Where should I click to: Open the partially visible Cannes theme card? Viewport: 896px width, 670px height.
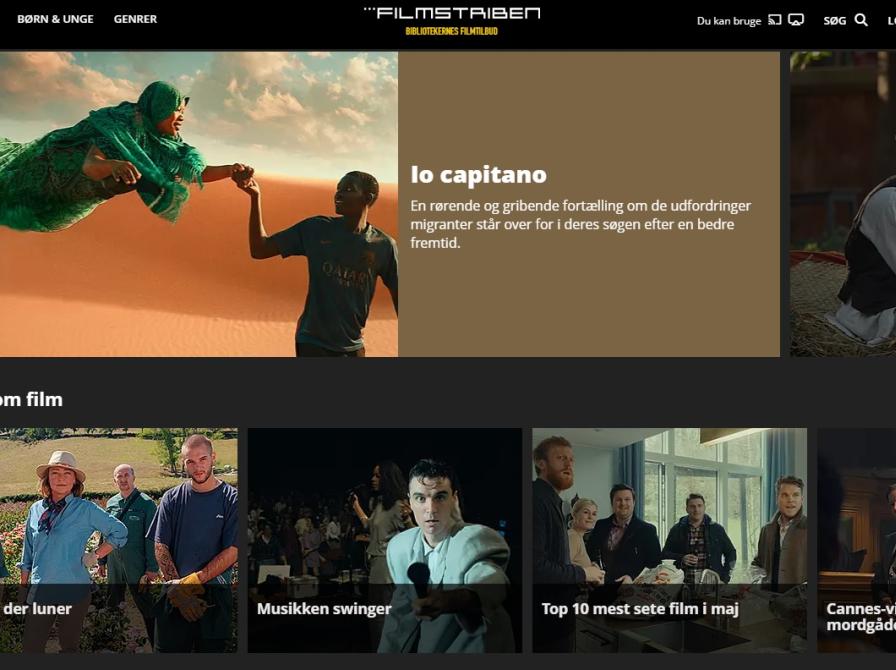pos(857,540)
